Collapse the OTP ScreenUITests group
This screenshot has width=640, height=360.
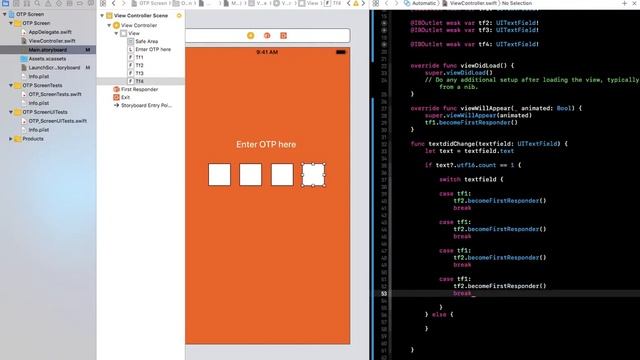(11, 112)
